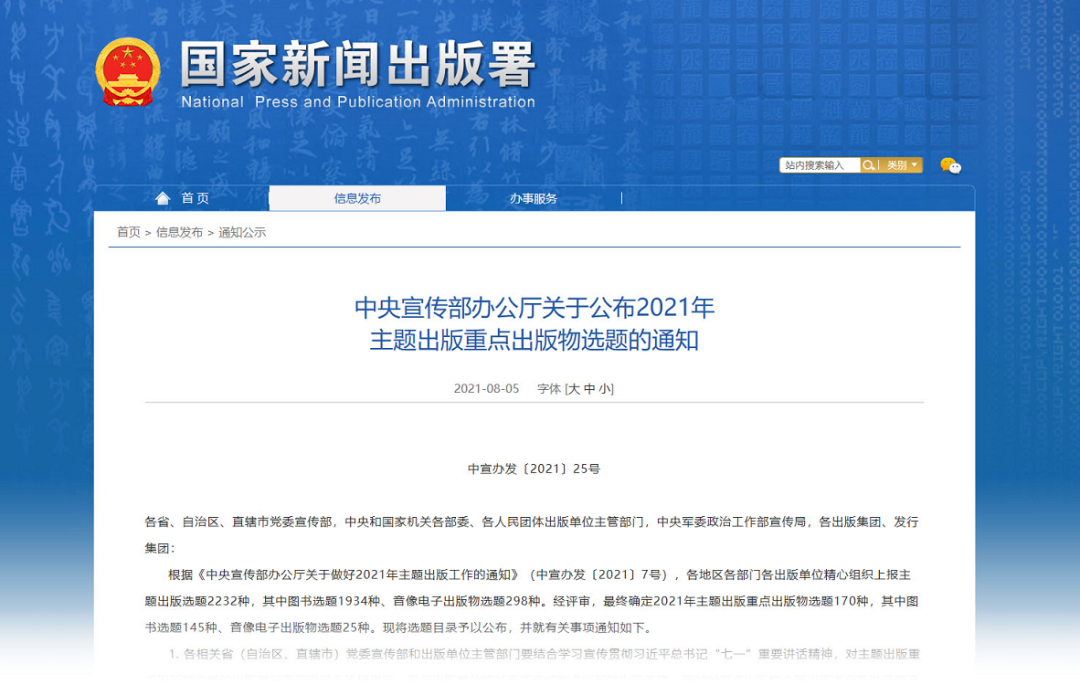The image size is (1080, 685).
Task: Click the document number 中宣办发〔2021〕25号
Action: tap(534, 469)
